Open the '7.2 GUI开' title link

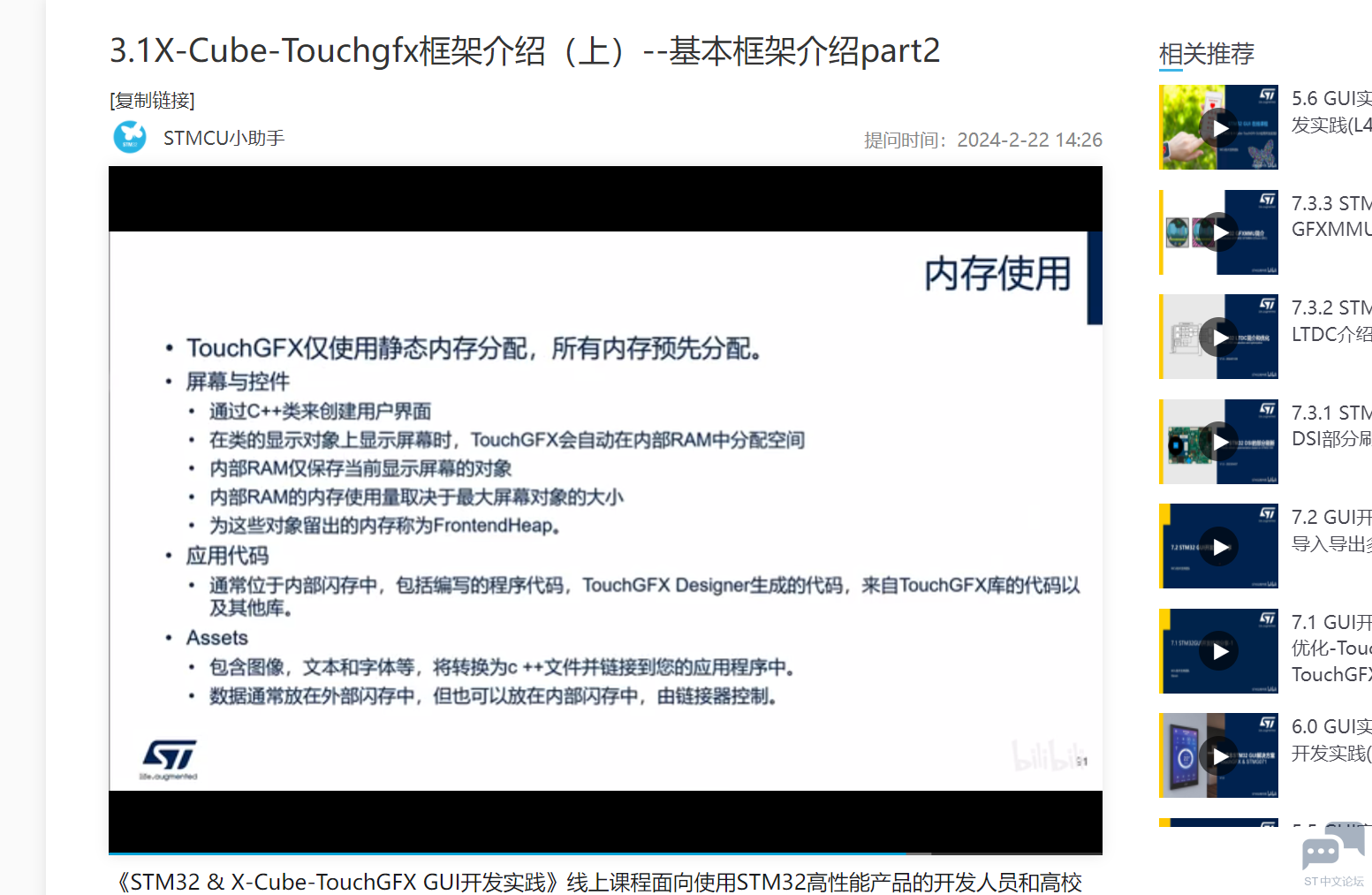1331,530
